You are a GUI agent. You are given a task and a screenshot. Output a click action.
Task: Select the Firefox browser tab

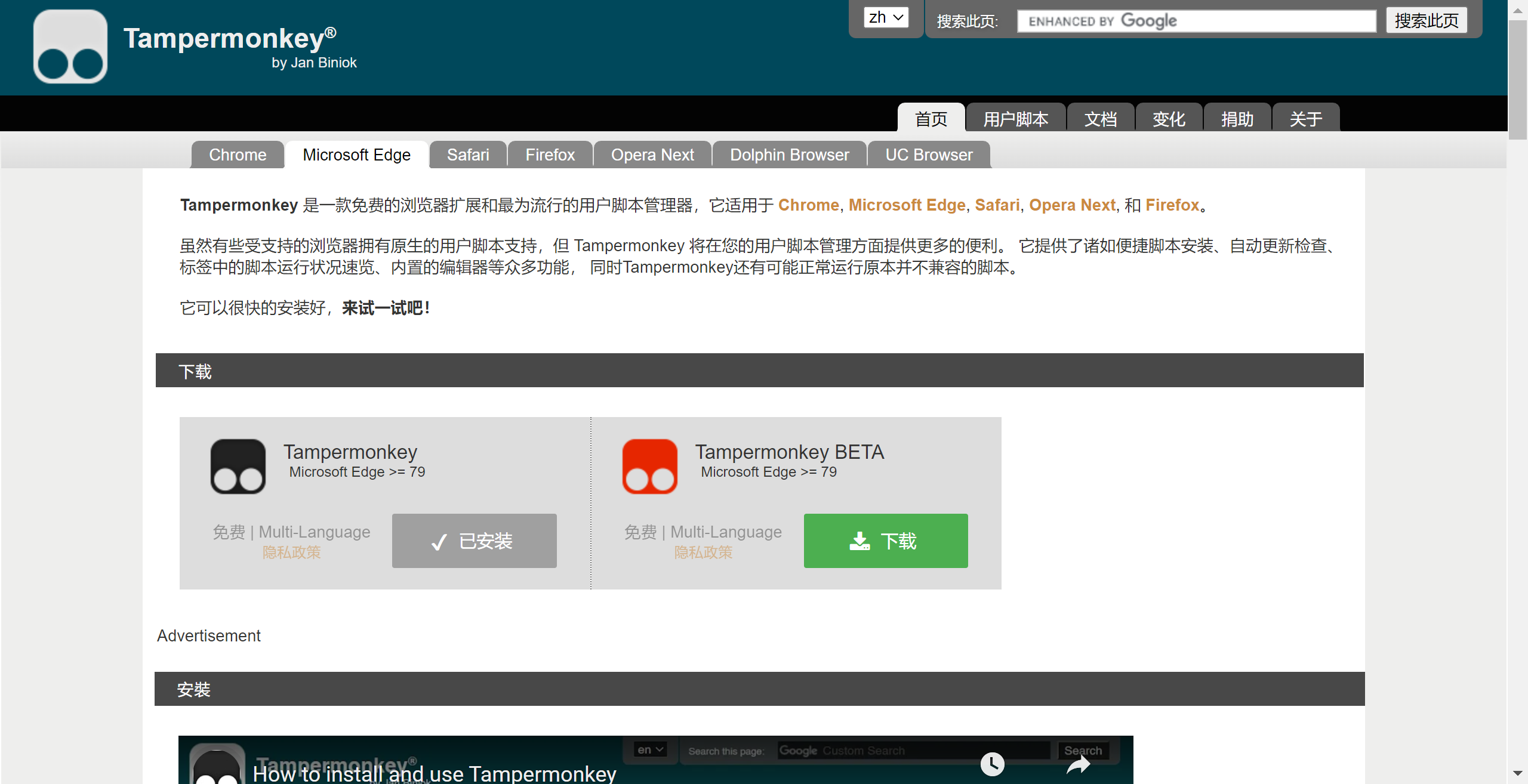click(x=550, y=155)
